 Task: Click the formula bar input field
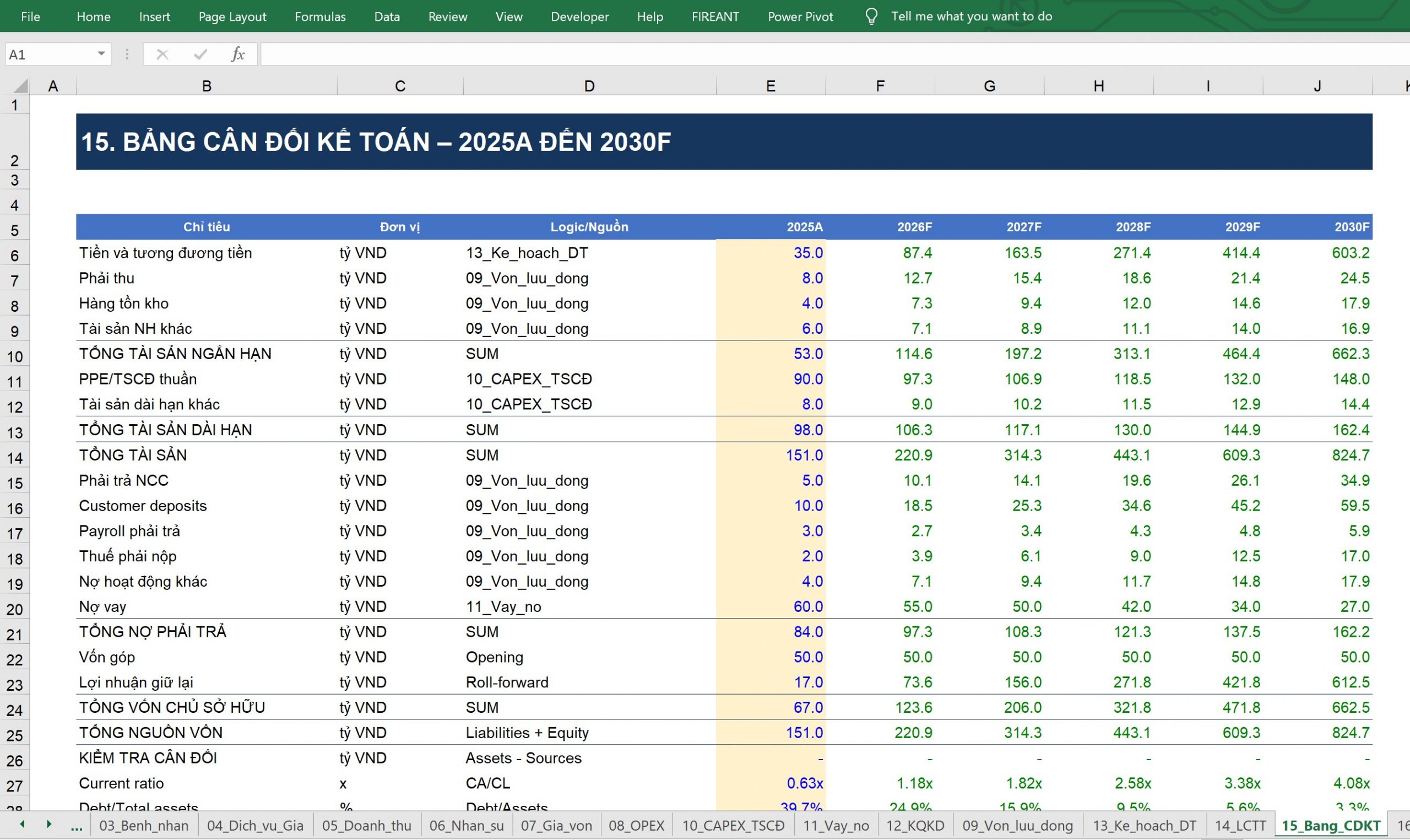point(835,55)
